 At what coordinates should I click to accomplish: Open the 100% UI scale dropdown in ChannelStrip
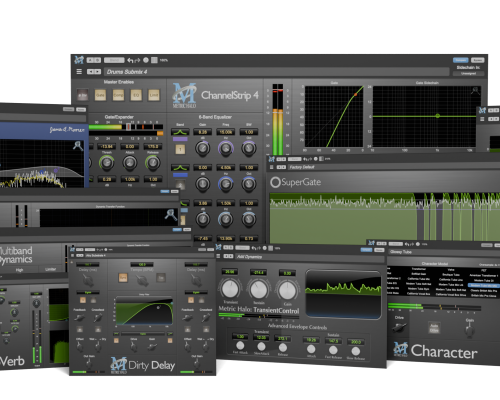pos(164,60)
